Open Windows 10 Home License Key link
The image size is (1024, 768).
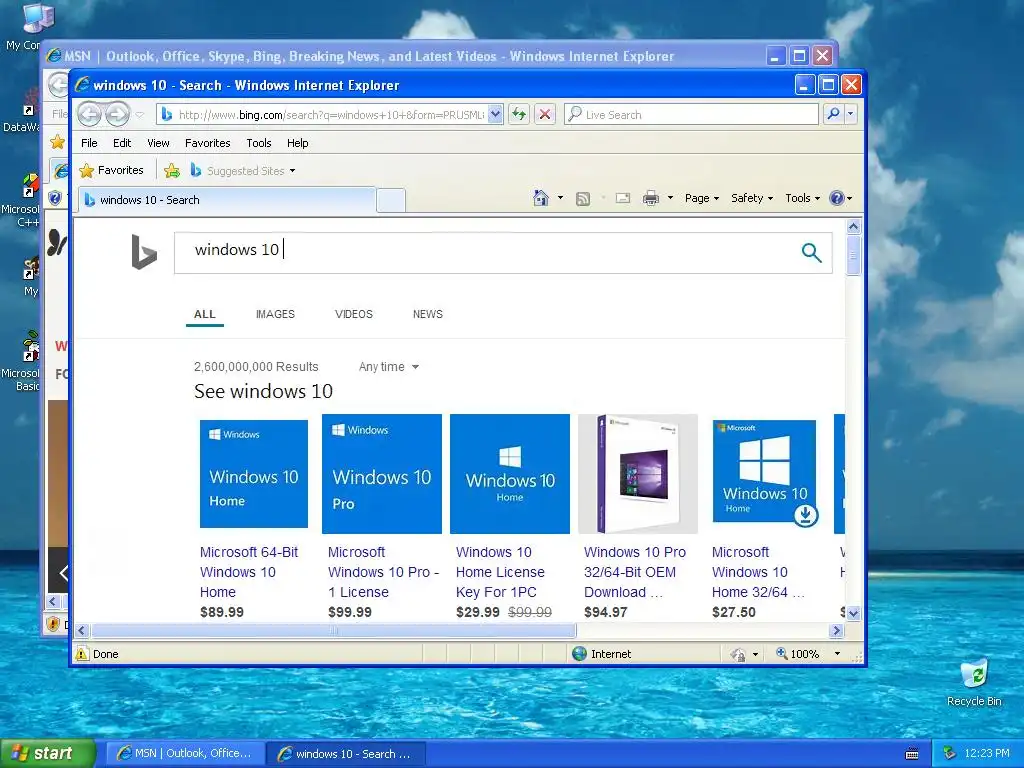500,572
